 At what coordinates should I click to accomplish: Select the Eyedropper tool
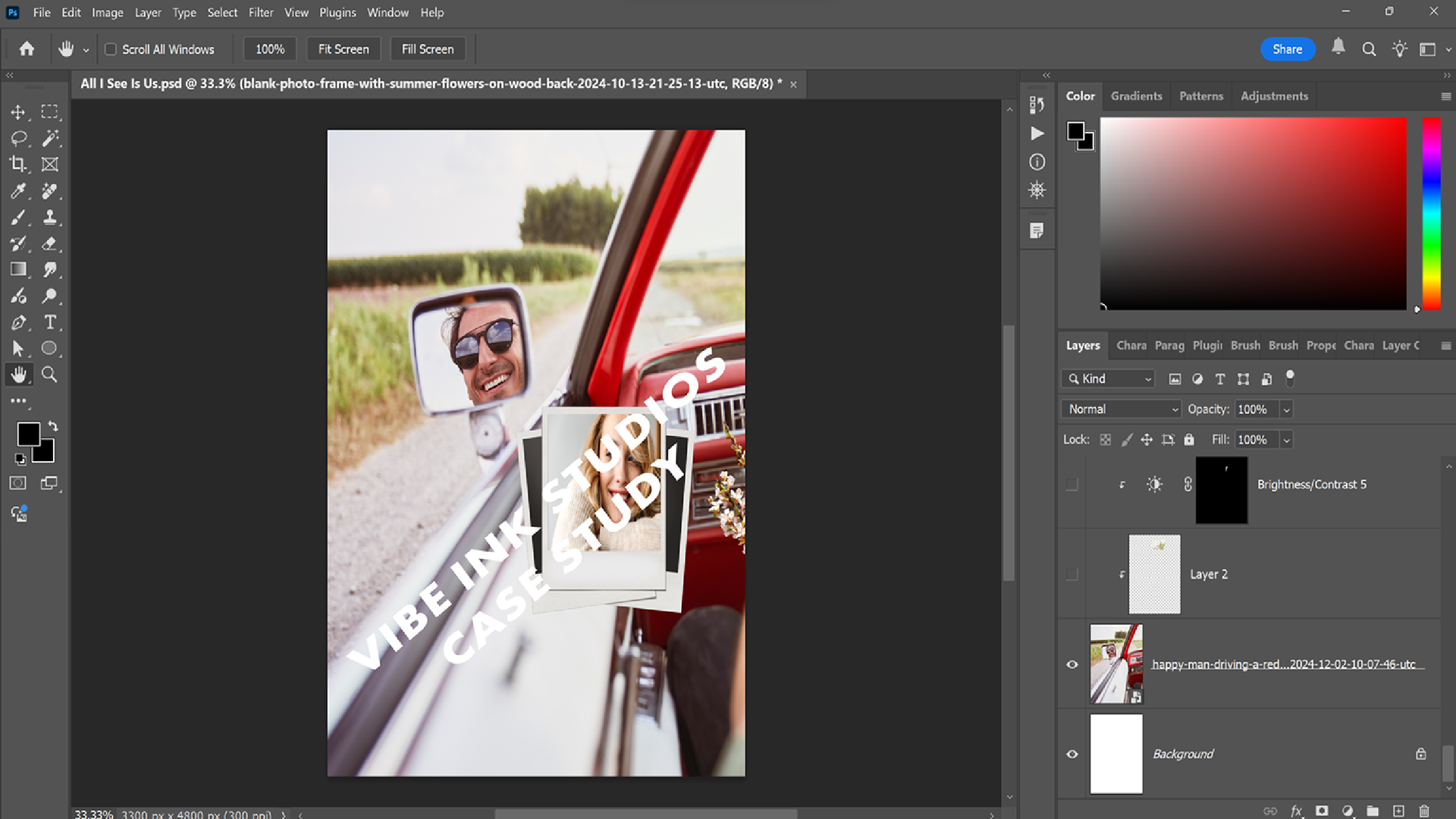[x=17, y=191]
